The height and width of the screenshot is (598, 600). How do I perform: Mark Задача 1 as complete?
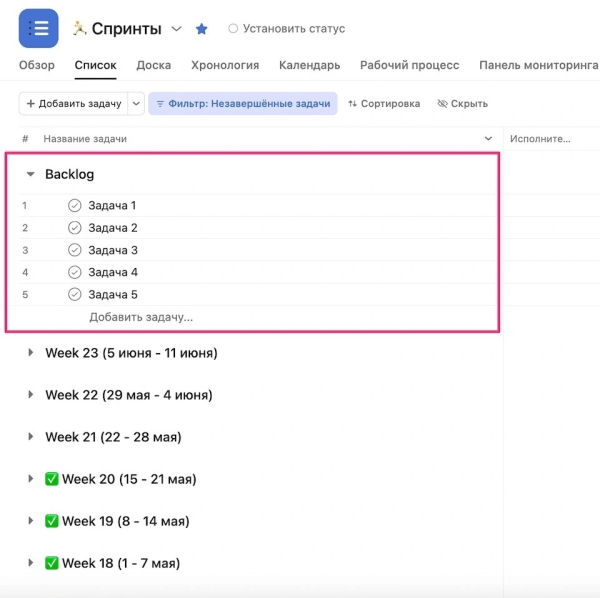[x=74, y=206]
